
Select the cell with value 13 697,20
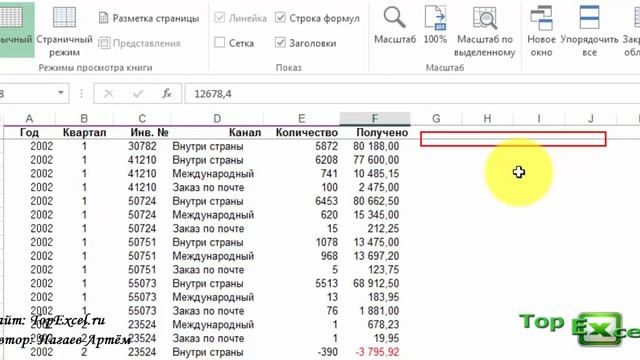tap(375, 256)
